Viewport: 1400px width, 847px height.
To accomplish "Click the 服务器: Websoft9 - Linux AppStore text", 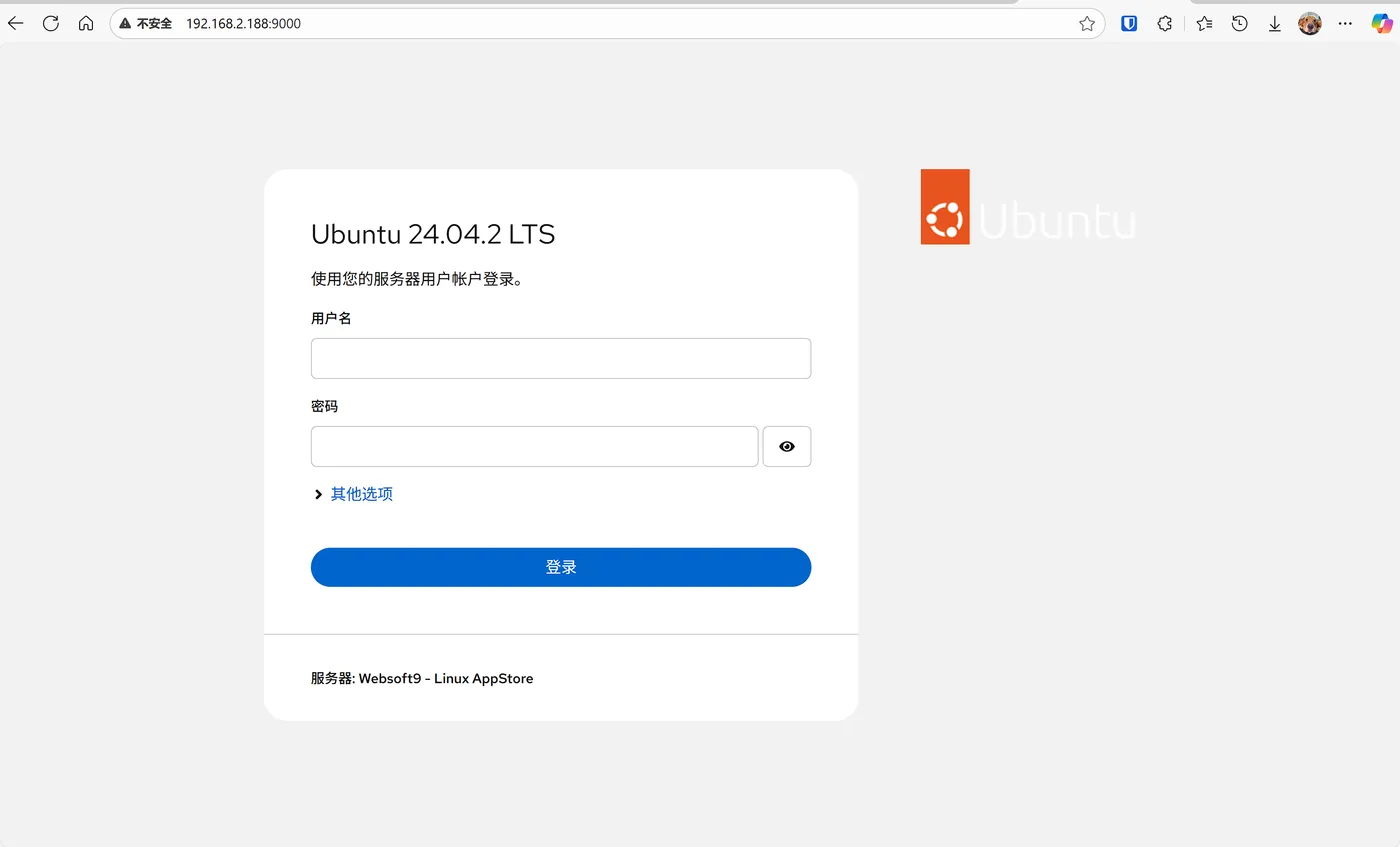I will (x=422, y=678).
